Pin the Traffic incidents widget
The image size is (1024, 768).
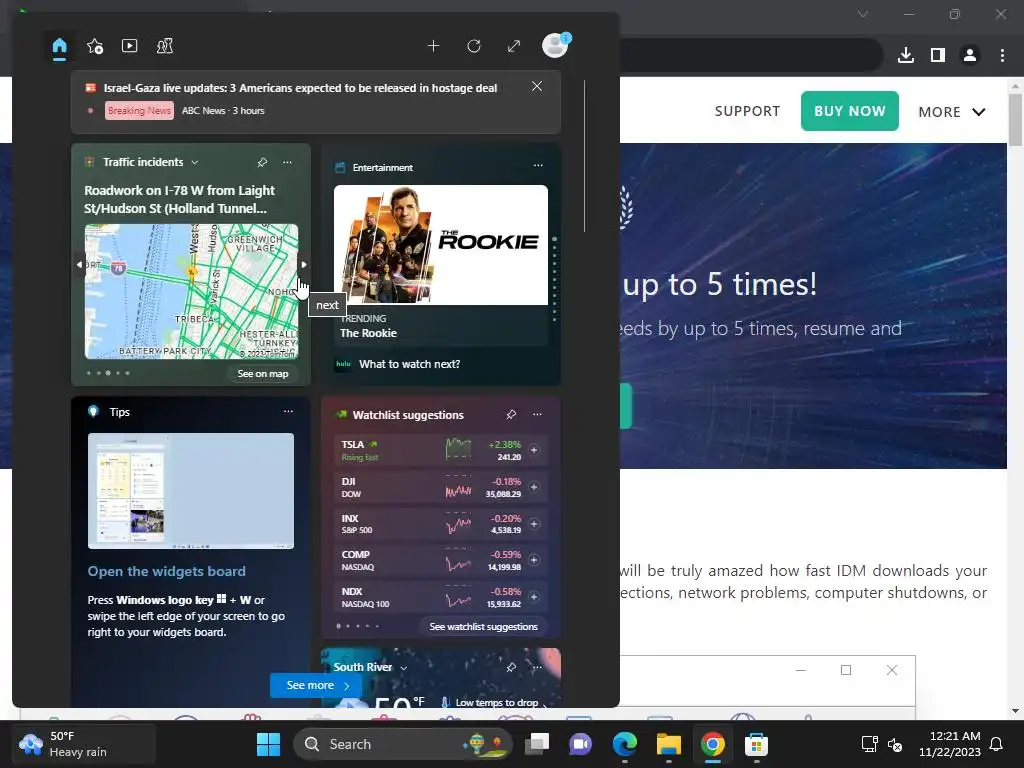pyautogui.click(x=263, y=162)
